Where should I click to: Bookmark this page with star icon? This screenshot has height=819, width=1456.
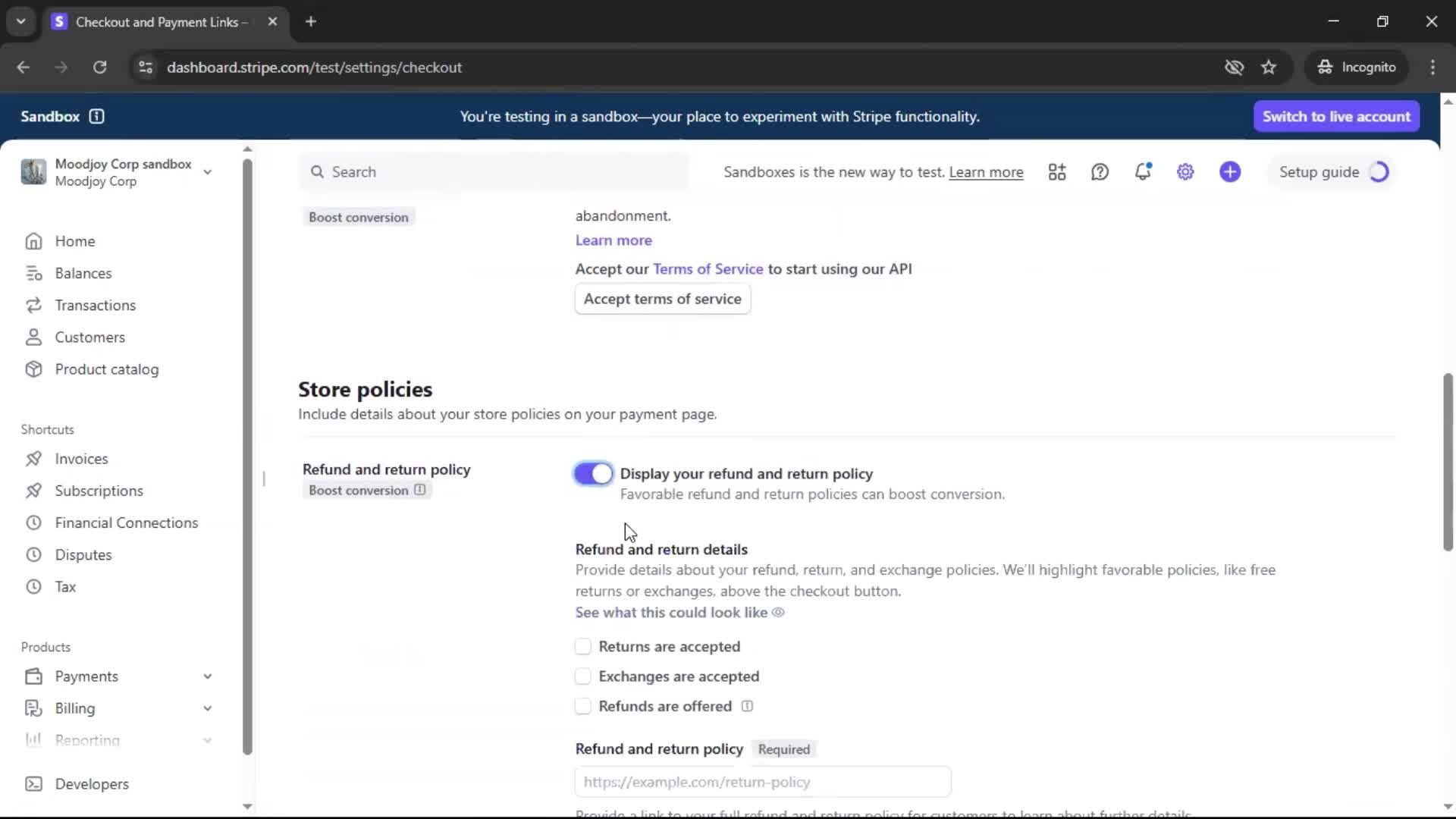point(1269,67)
